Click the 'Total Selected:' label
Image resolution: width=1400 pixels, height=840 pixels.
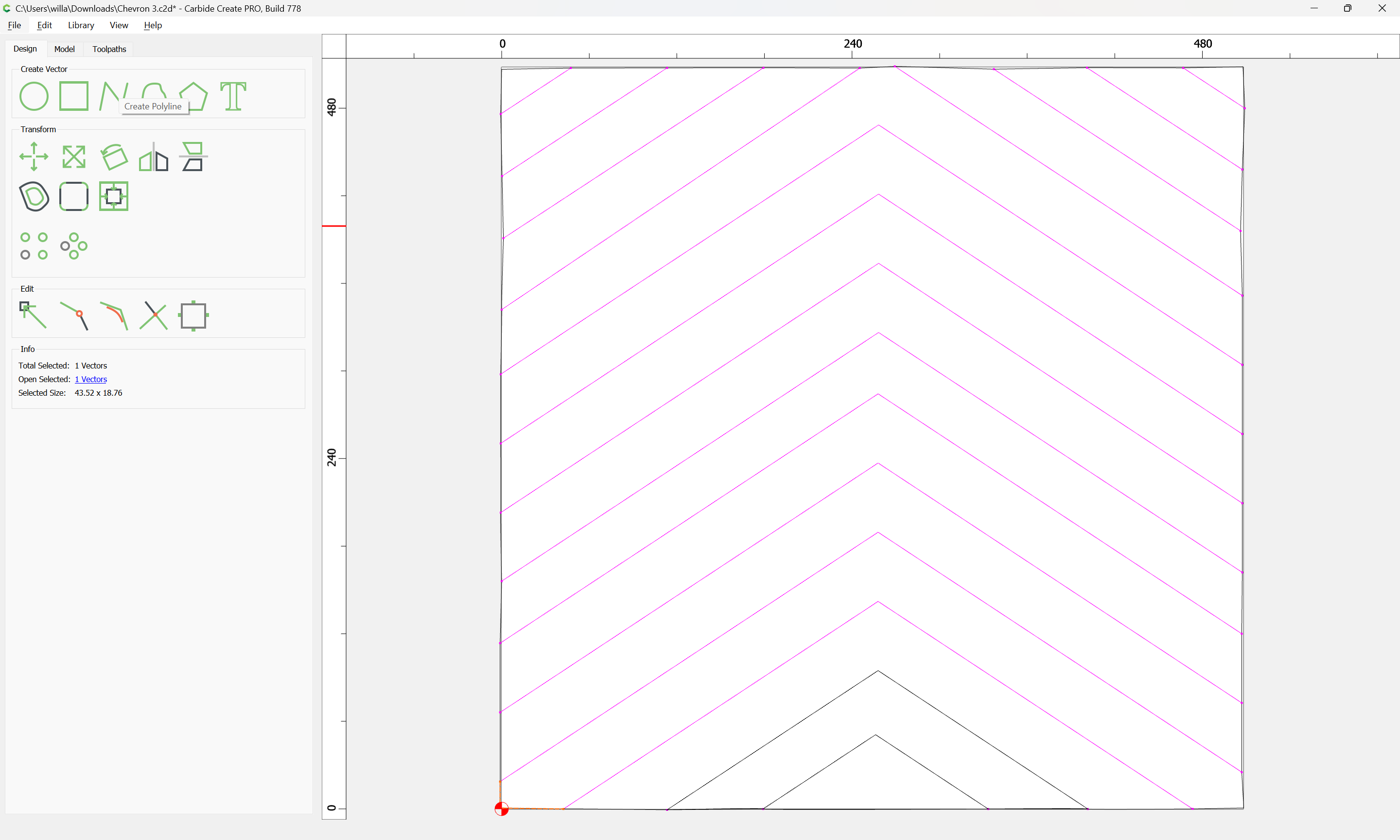44,366
